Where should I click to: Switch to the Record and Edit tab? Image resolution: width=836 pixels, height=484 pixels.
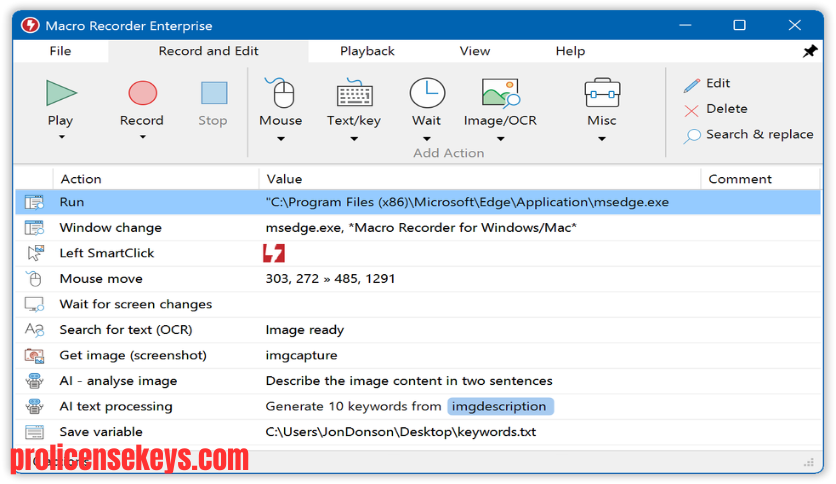pos(208,51)
